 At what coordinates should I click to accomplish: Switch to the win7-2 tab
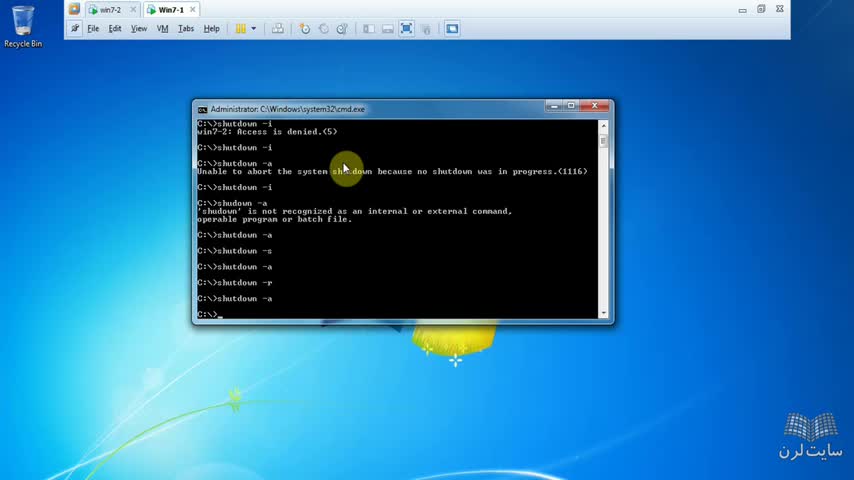pos(112,10)
